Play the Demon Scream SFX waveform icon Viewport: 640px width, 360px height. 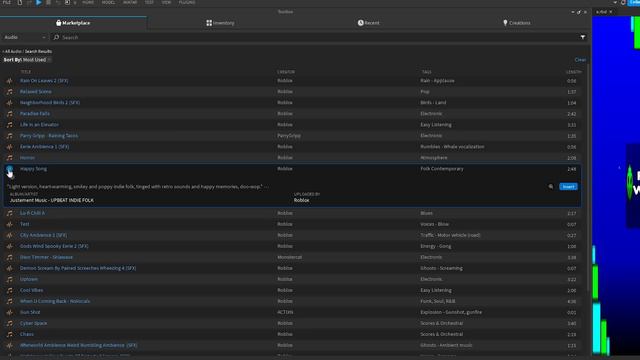tap(9, 268)
